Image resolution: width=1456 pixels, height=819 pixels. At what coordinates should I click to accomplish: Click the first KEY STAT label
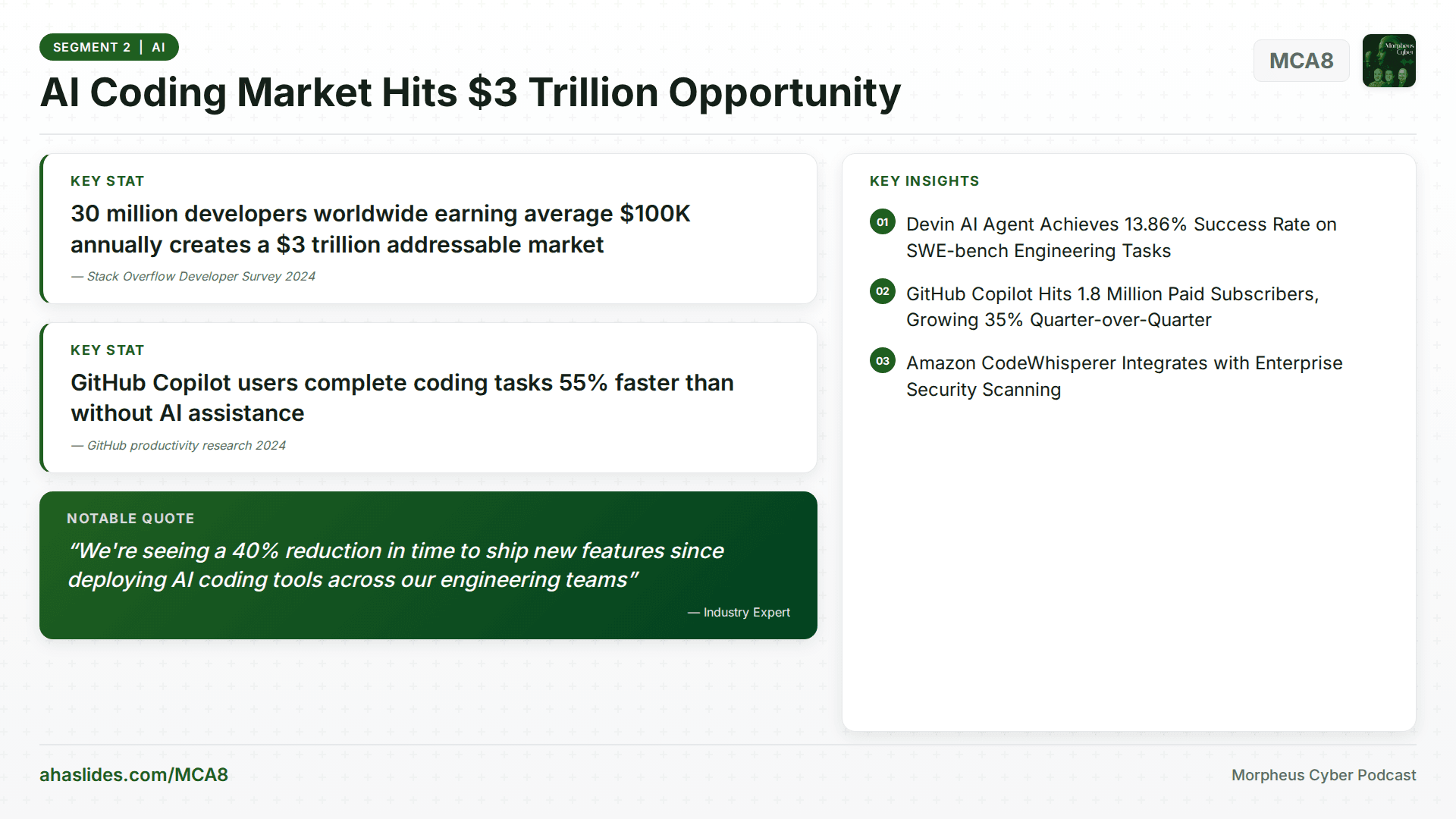click(107, 180)
